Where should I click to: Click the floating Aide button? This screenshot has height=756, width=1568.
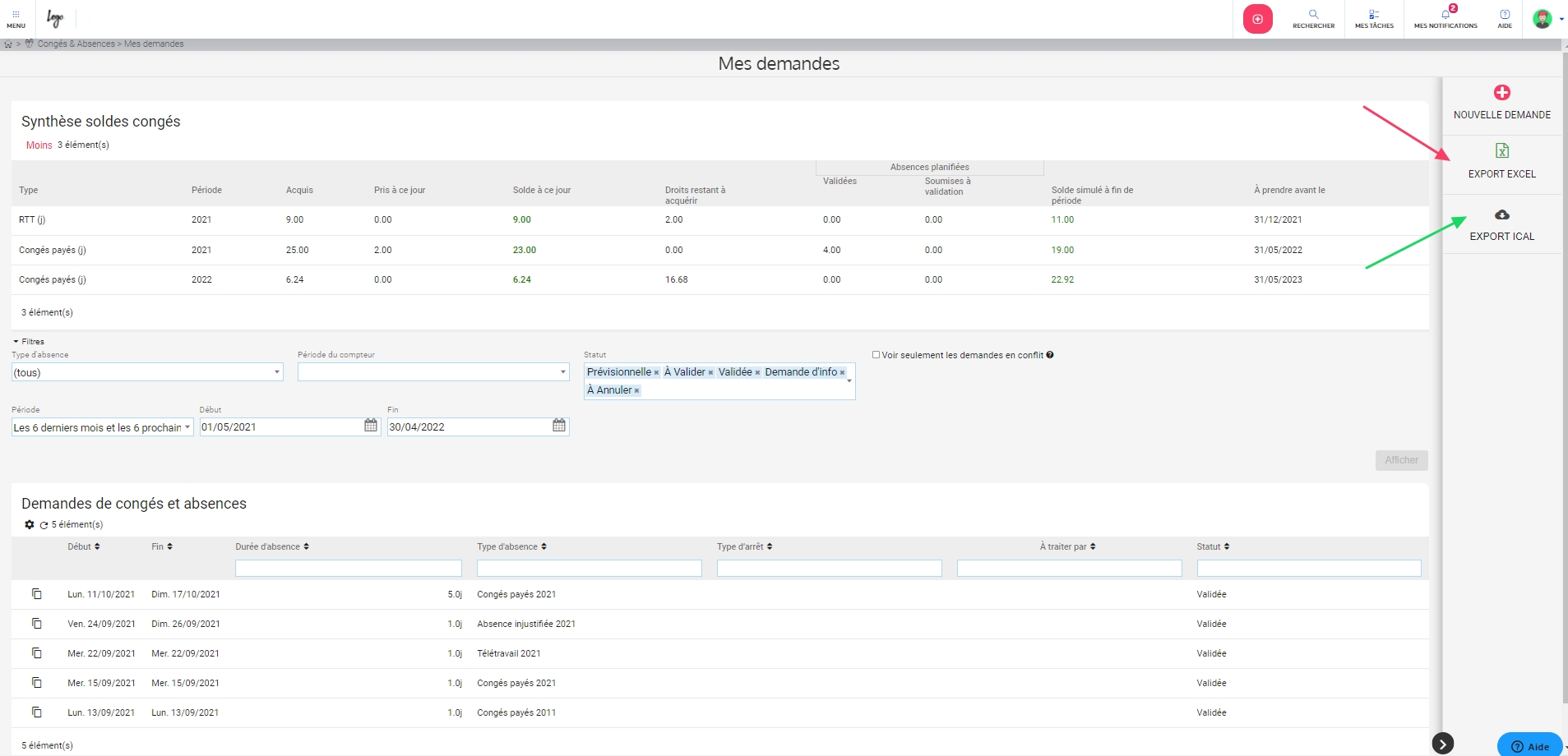(1529, 746)
